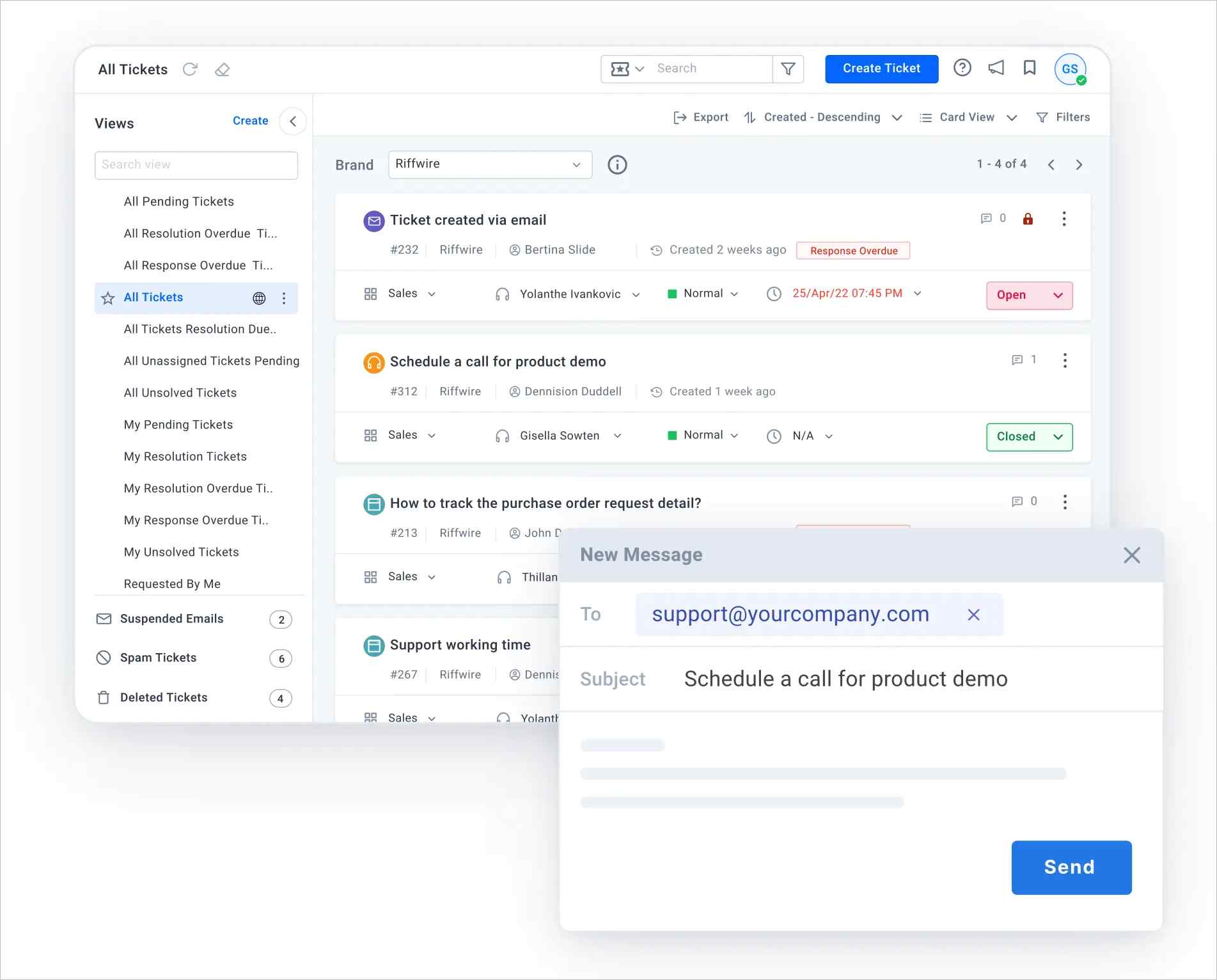Change the Closed status dropdown
The image size is (1217, 980).
(x=1030, y=437)
